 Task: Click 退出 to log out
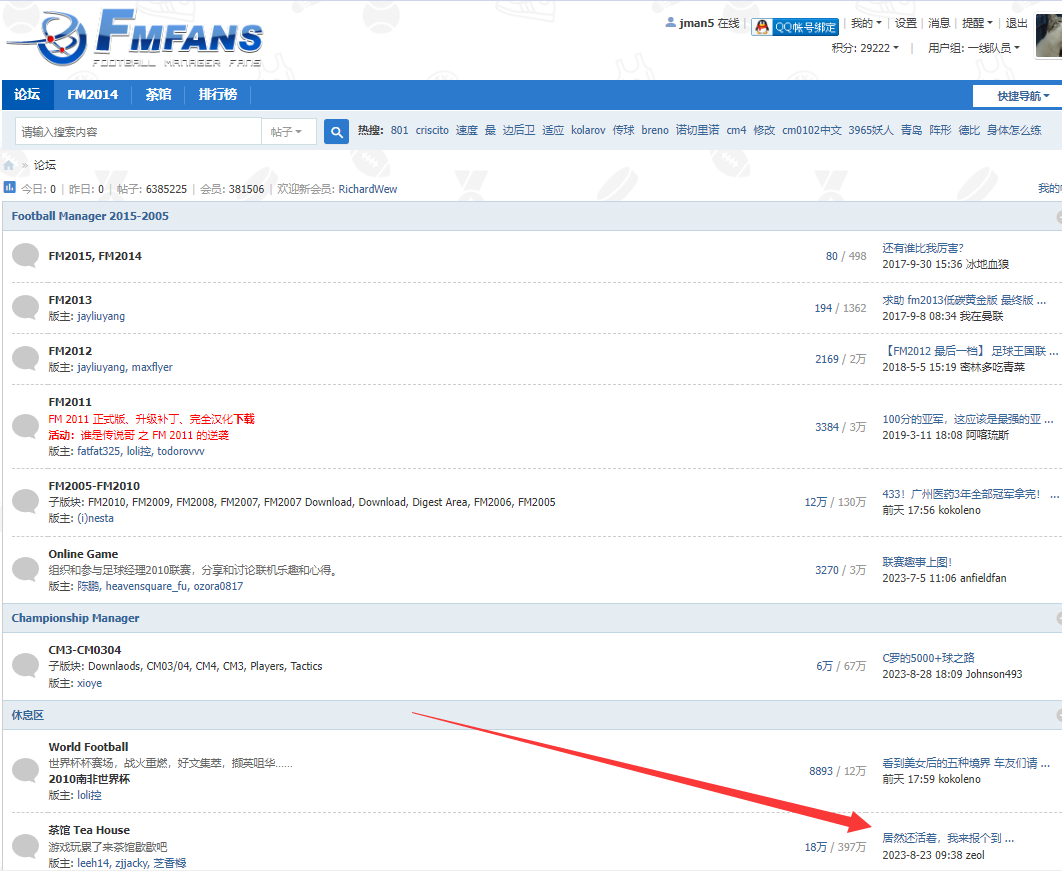click(1016, 23)
